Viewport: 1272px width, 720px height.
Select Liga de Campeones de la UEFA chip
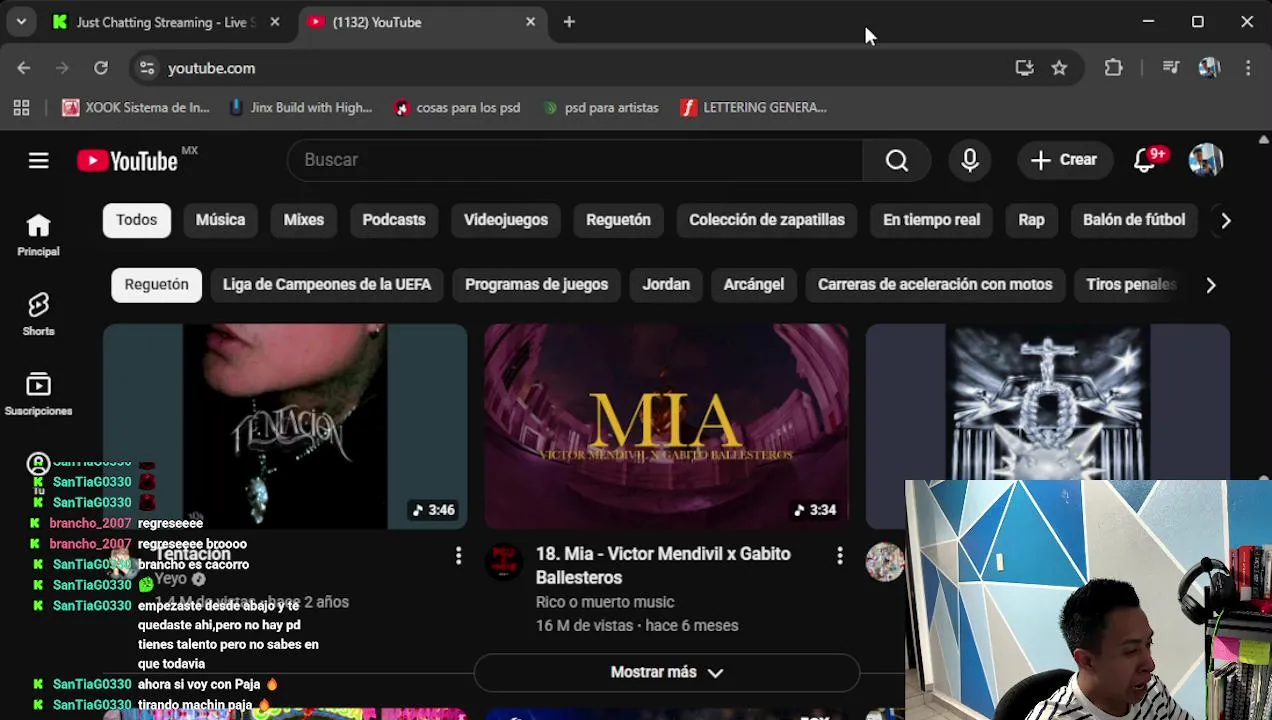tap(327, 285)
